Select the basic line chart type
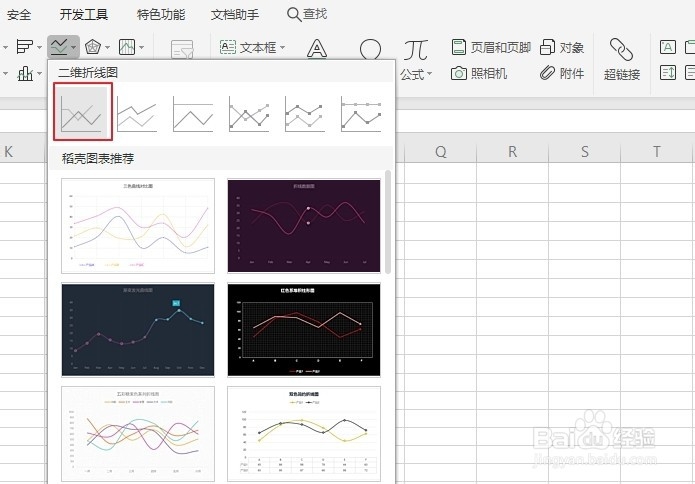Image resolution: width=695 pixels, height=484 pixels. click(83, 112)
